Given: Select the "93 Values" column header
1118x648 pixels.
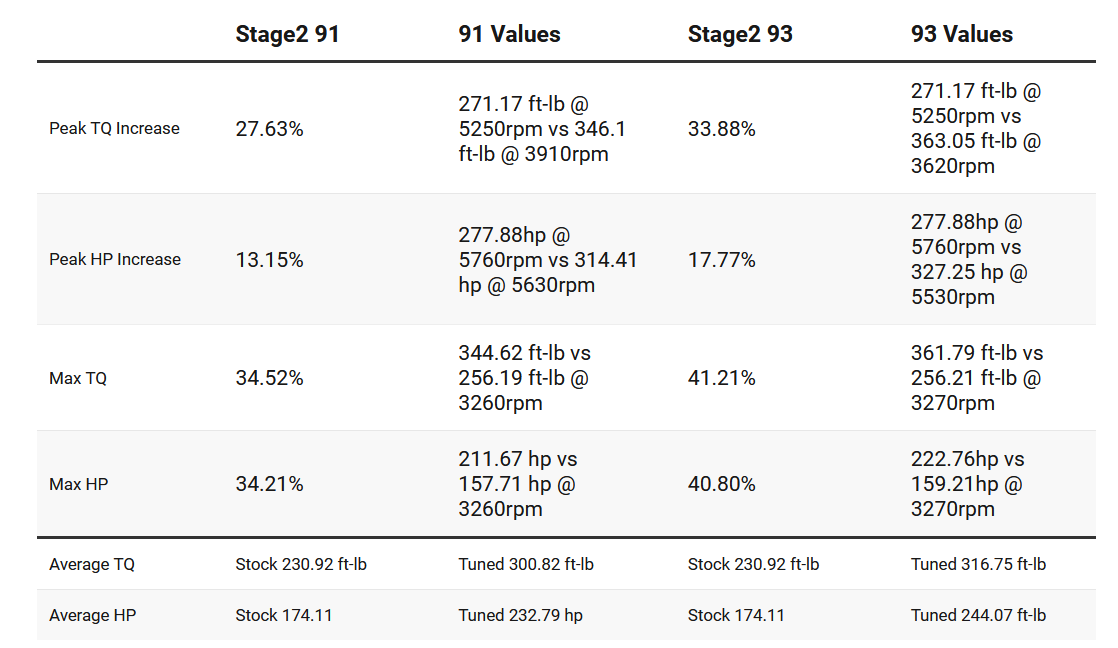Looking at the screenshot, I should click(x=961, y=34).
